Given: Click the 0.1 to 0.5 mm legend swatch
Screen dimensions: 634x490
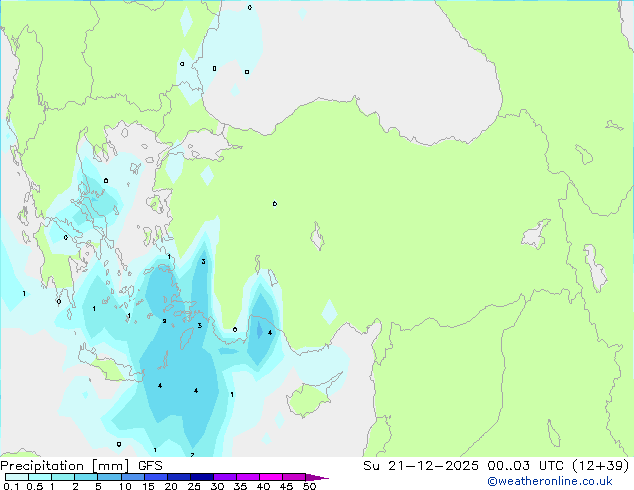Looking at the screenshot, I should tap(17, 477).
